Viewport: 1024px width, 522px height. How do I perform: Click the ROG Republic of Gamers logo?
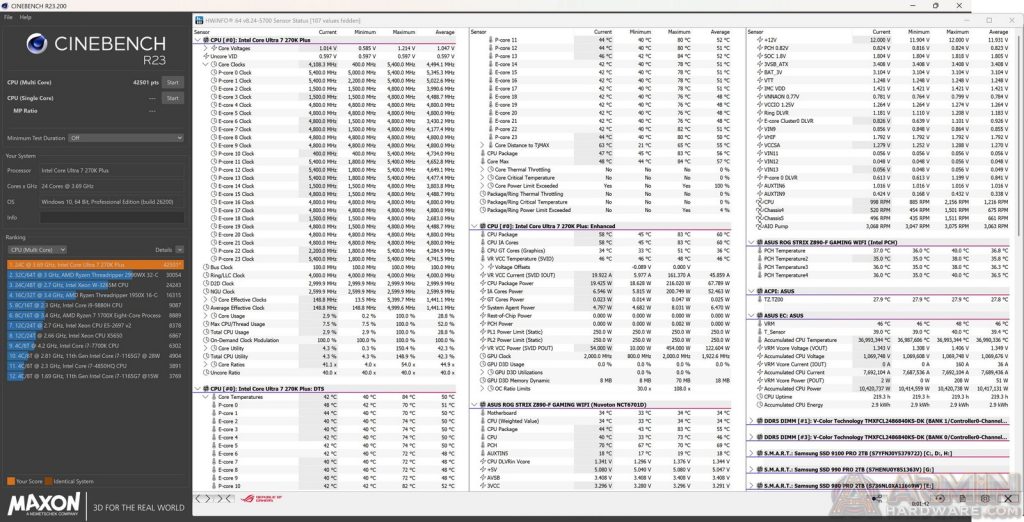(261, 498)
